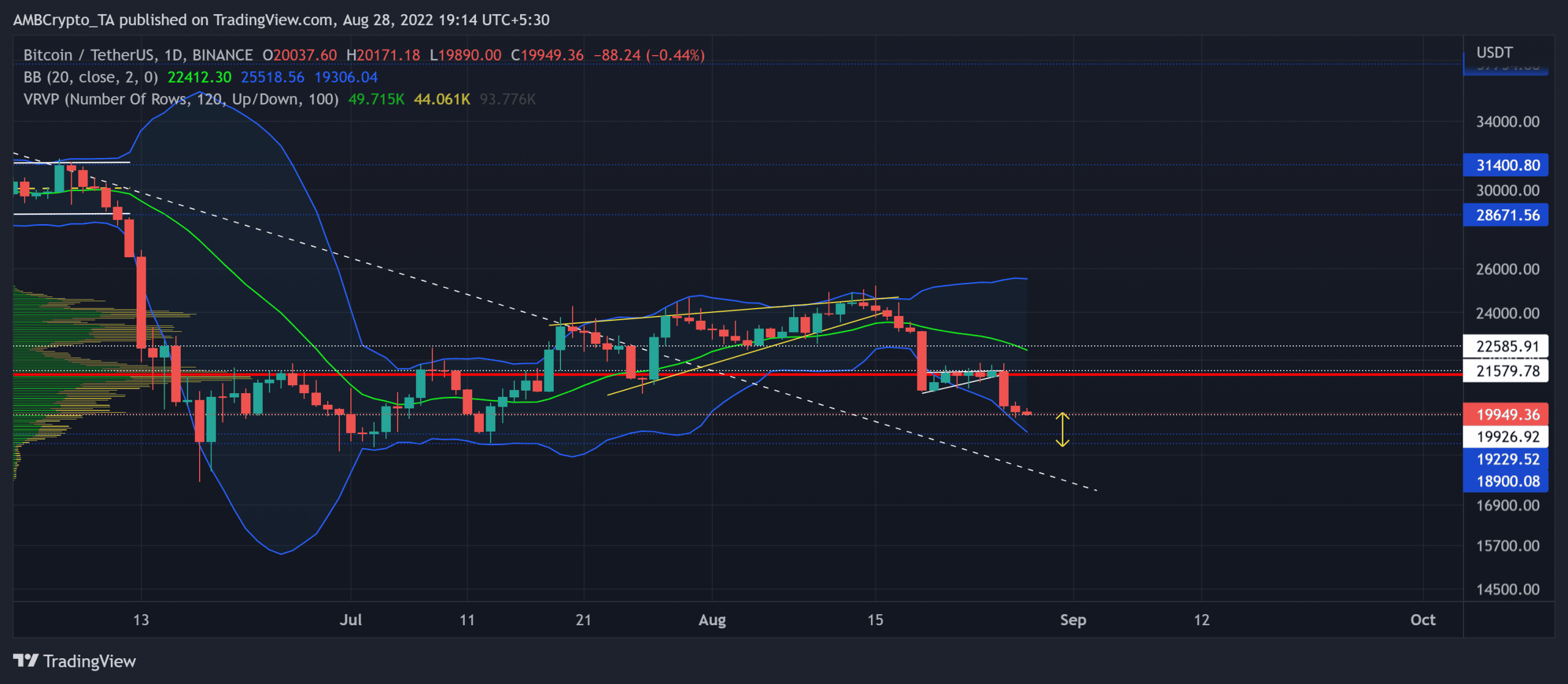Click the 16900.00 price axis tick
This screenshot has width=1568, height=684.
click(x=1507, y=505)
